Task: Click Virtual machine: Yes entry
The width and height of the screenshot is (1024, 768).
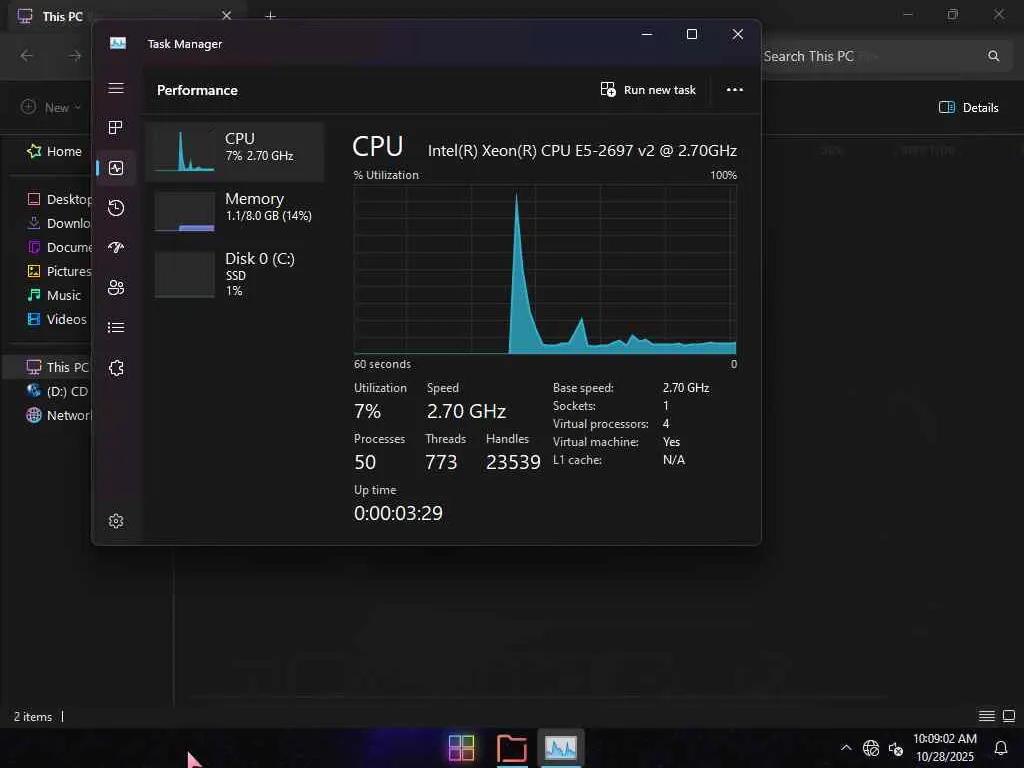Action: (x=616, y=442)
